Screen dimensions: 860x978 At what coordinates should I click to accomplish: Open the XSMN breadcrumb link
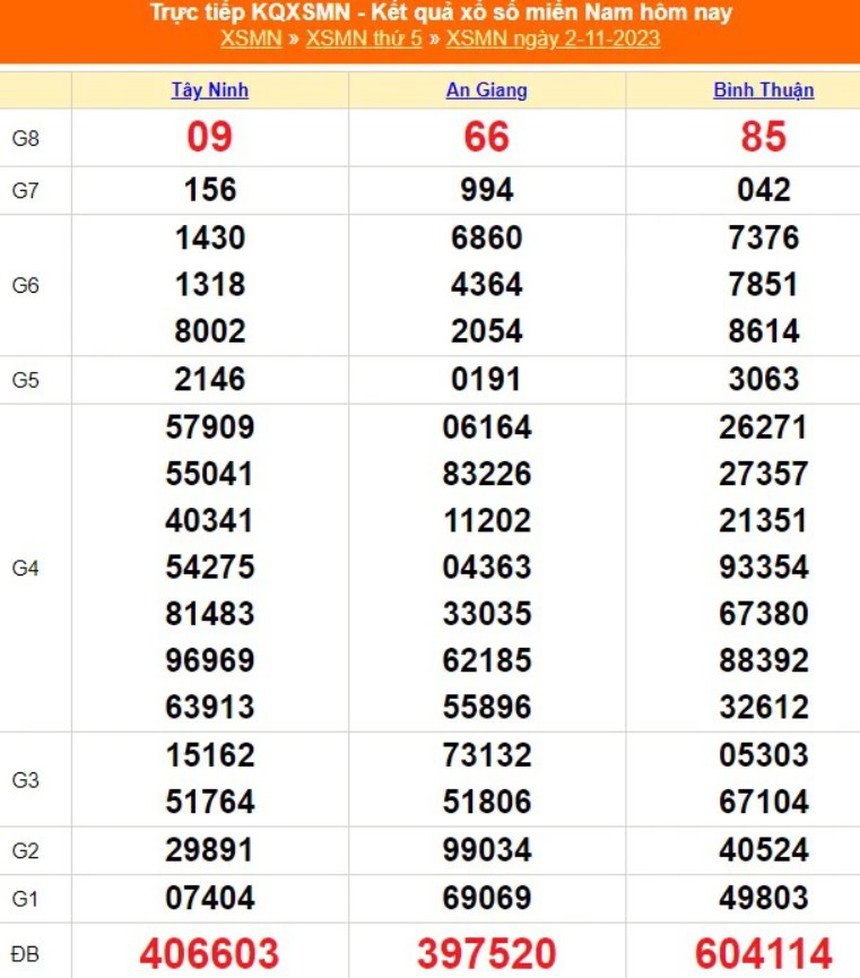coord(250,39)
